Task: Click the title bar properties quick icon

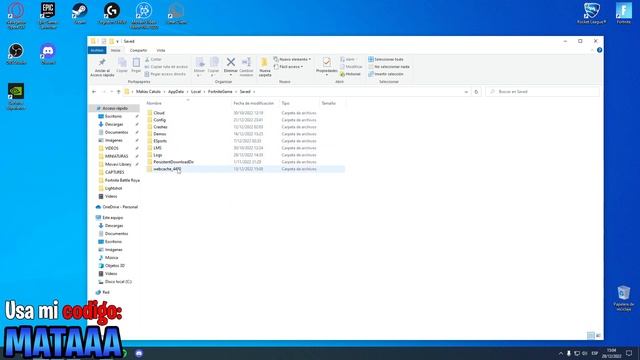Action: pyautogui.click(x=104, y=41)
